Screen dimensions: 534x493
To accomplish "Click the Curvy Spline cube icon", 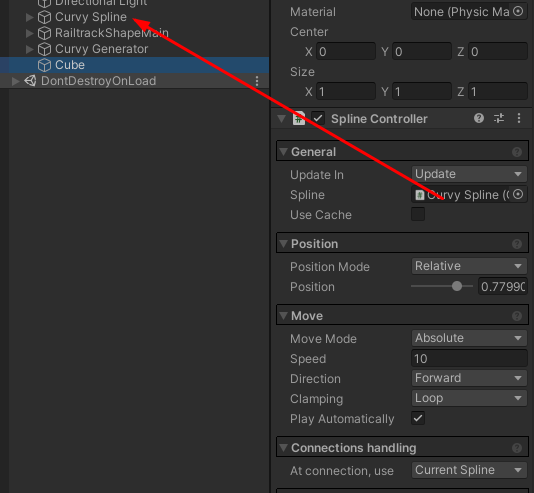I will coord(44,17).
